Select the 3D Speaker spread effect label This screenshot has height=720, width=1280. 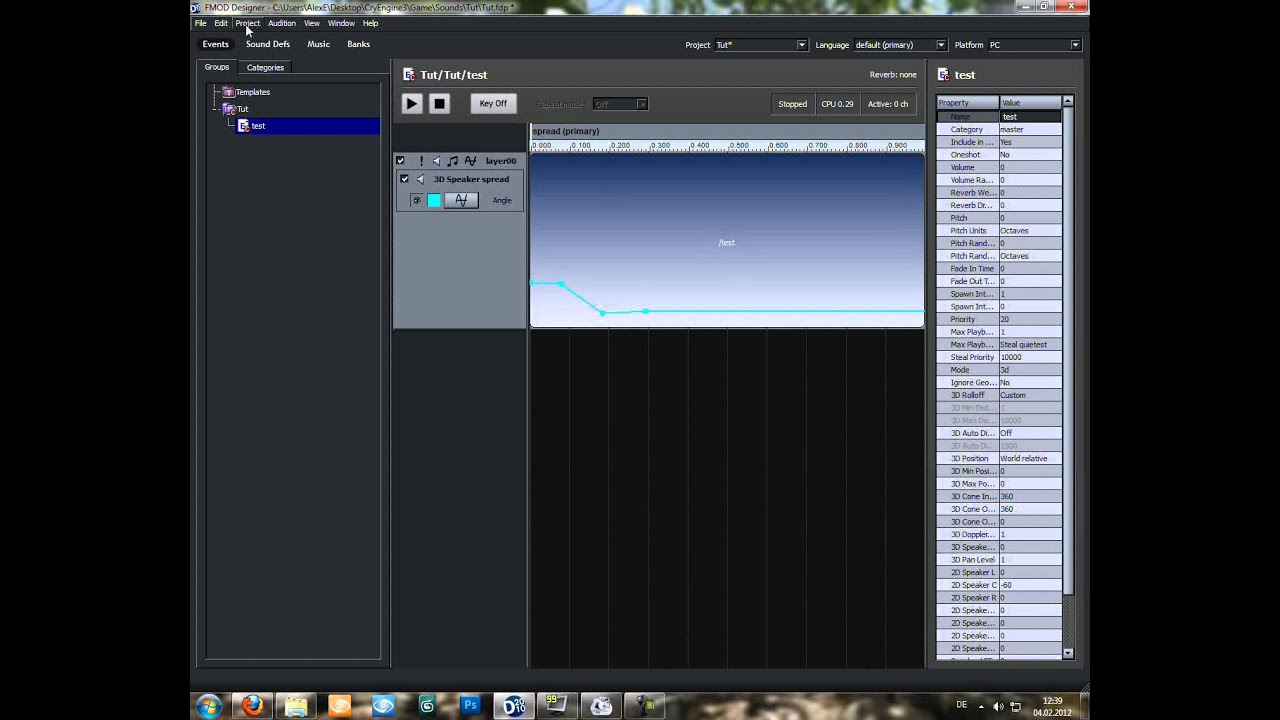pos(471,179)
